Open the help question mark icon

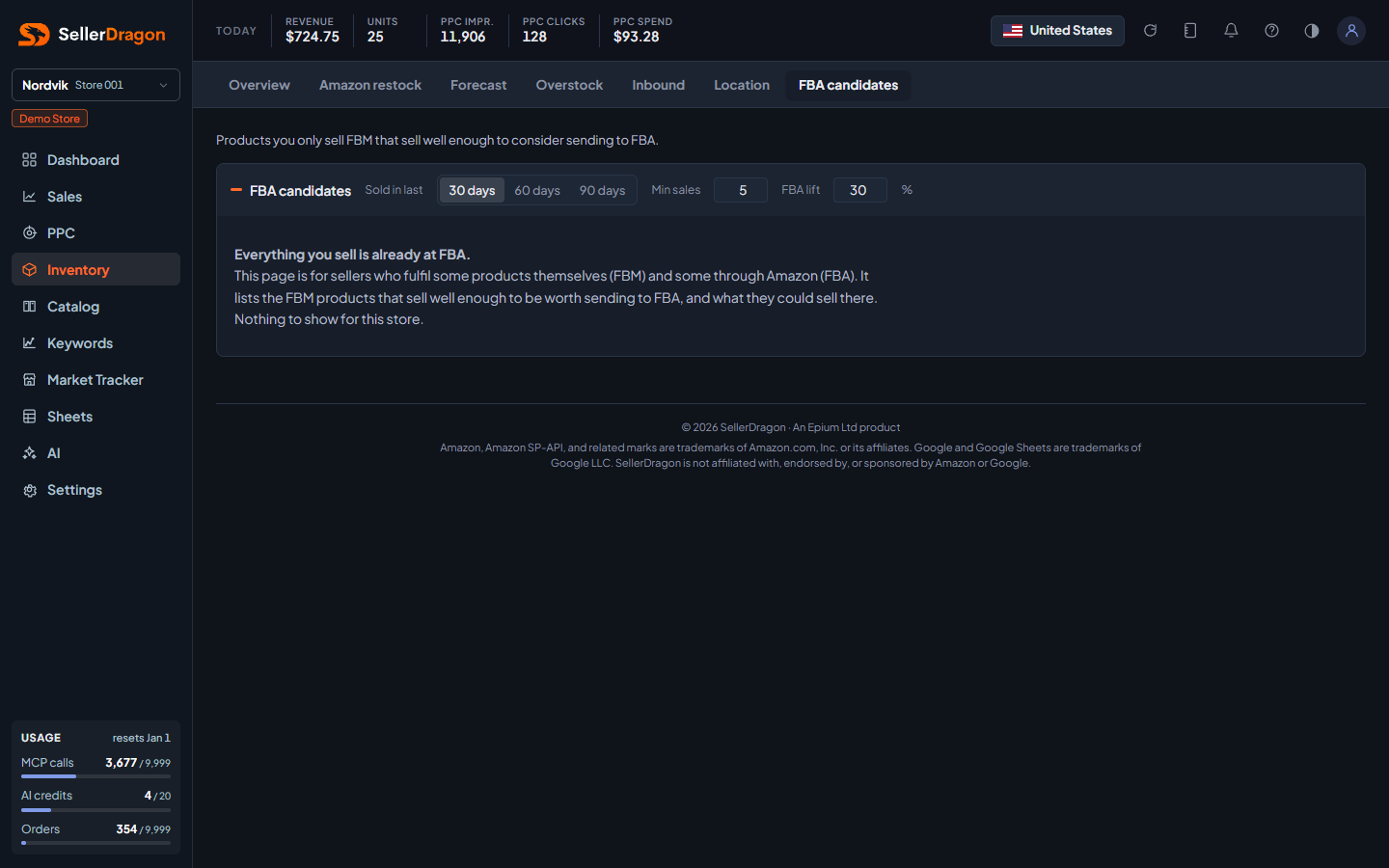coord(1271,31)
